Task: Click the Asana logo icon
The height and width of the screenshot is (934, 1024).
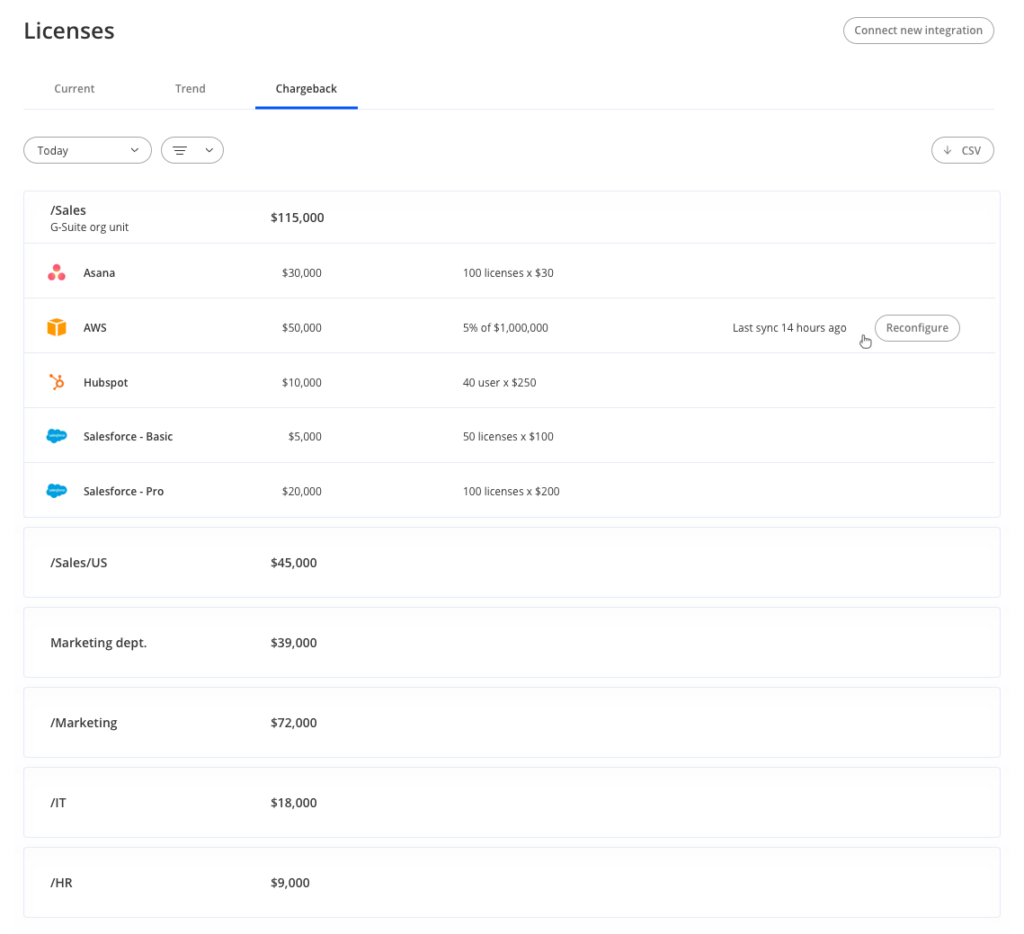Action: click(57, 272)
